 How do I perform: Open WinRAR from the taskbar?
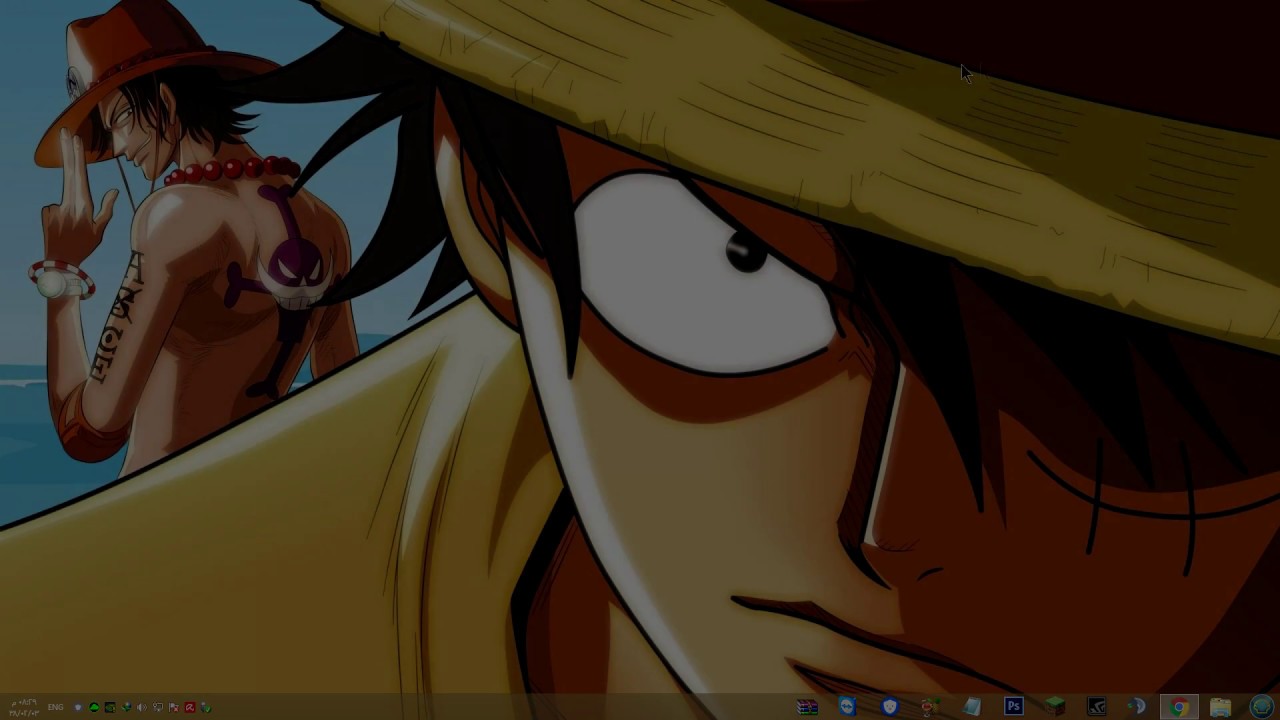tap(807, 707)
